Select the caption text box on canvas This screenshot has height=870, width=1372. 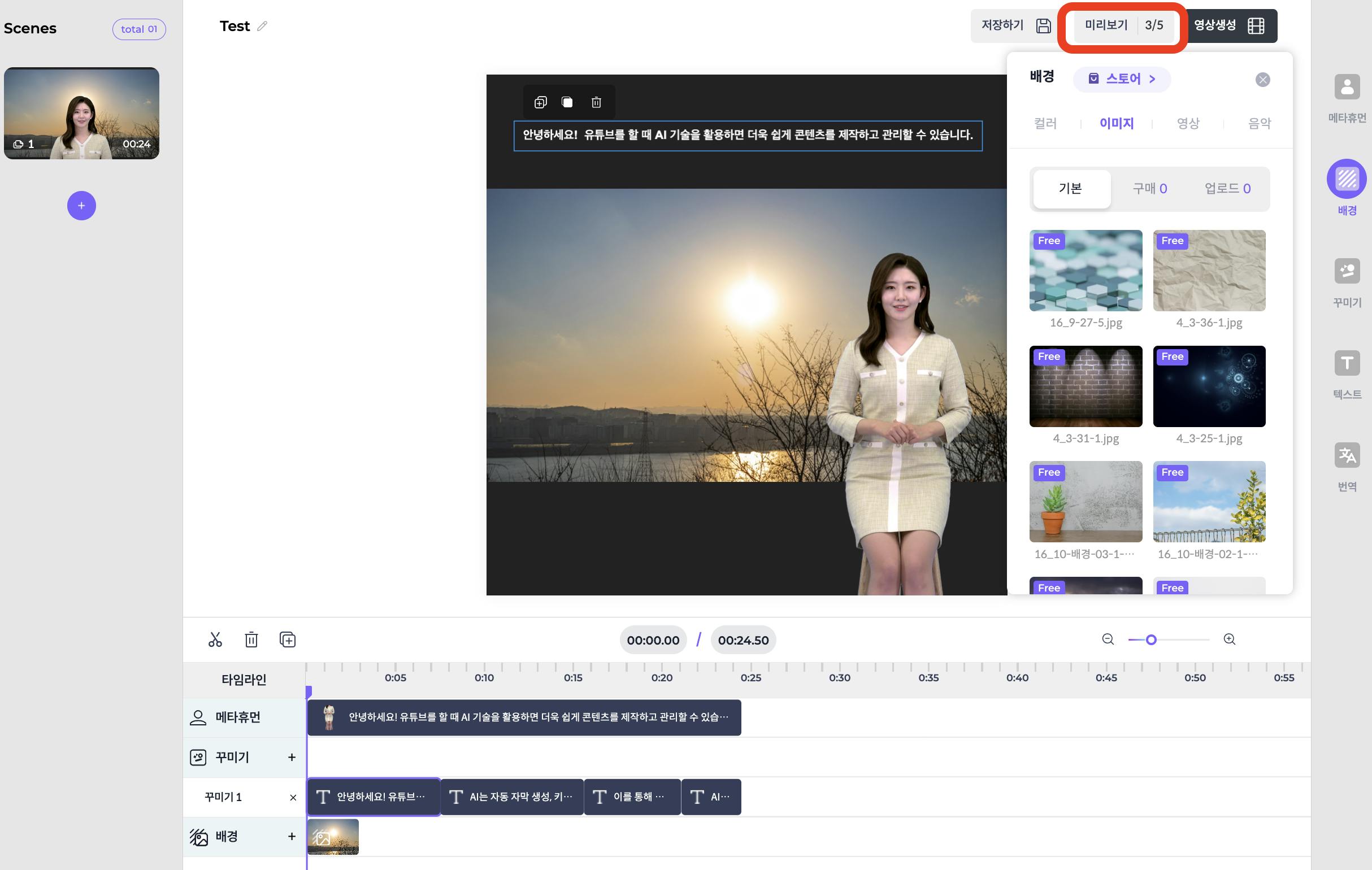[748, 136]
